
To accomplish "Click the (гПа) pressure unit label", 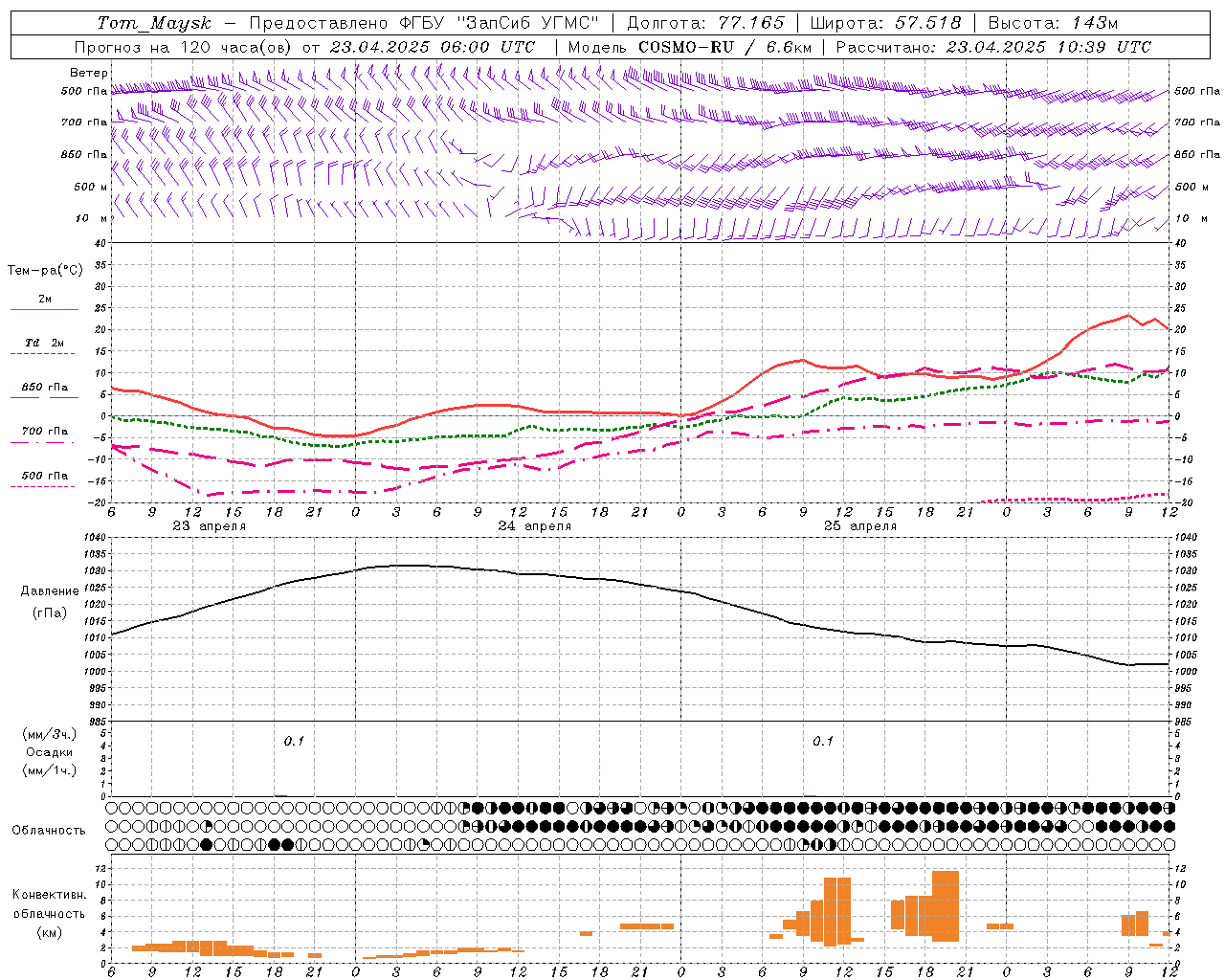I will (49, 612).
